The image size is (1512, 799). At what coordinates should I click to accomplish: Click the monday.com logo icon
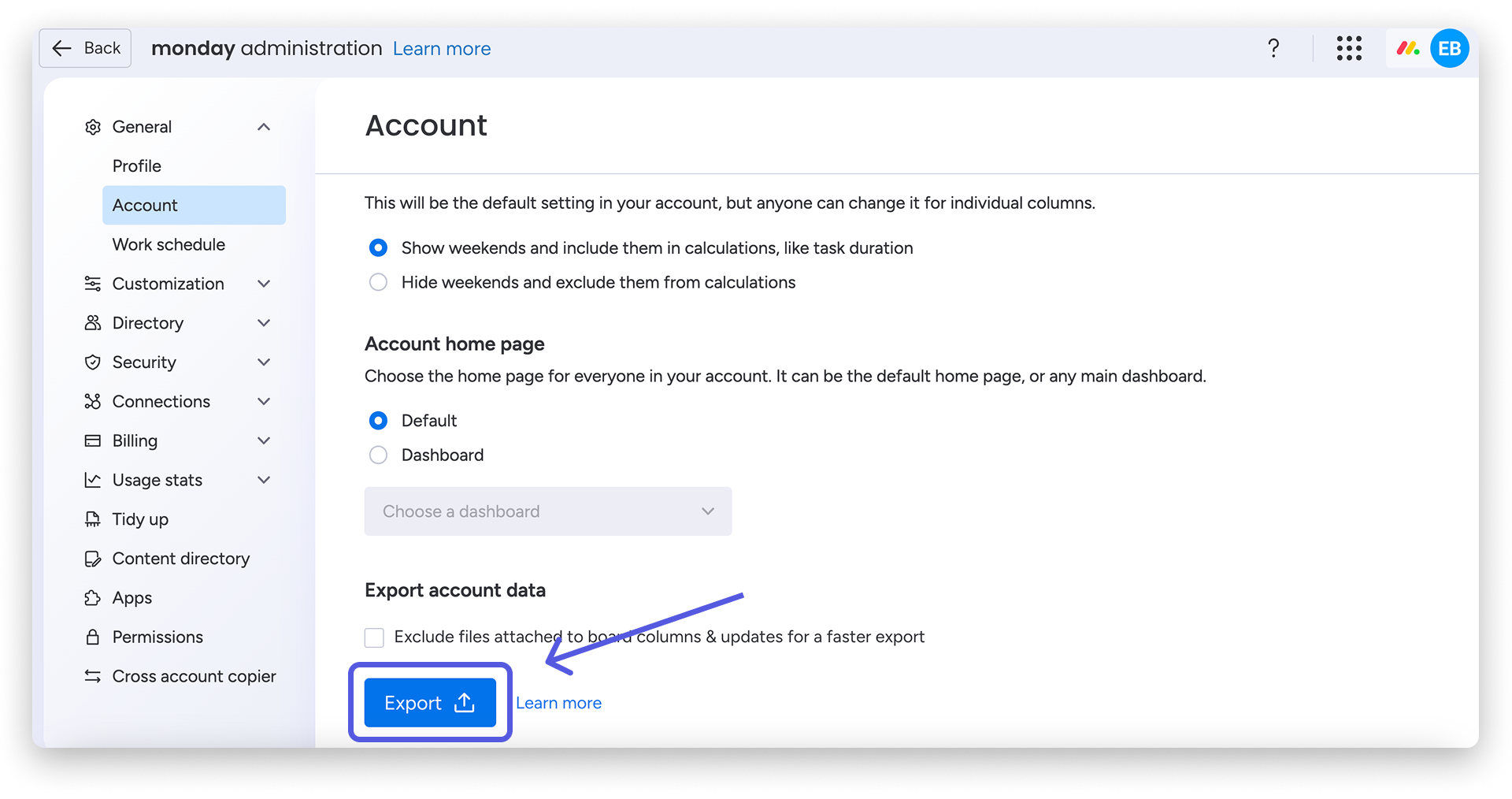(1407, 48)
